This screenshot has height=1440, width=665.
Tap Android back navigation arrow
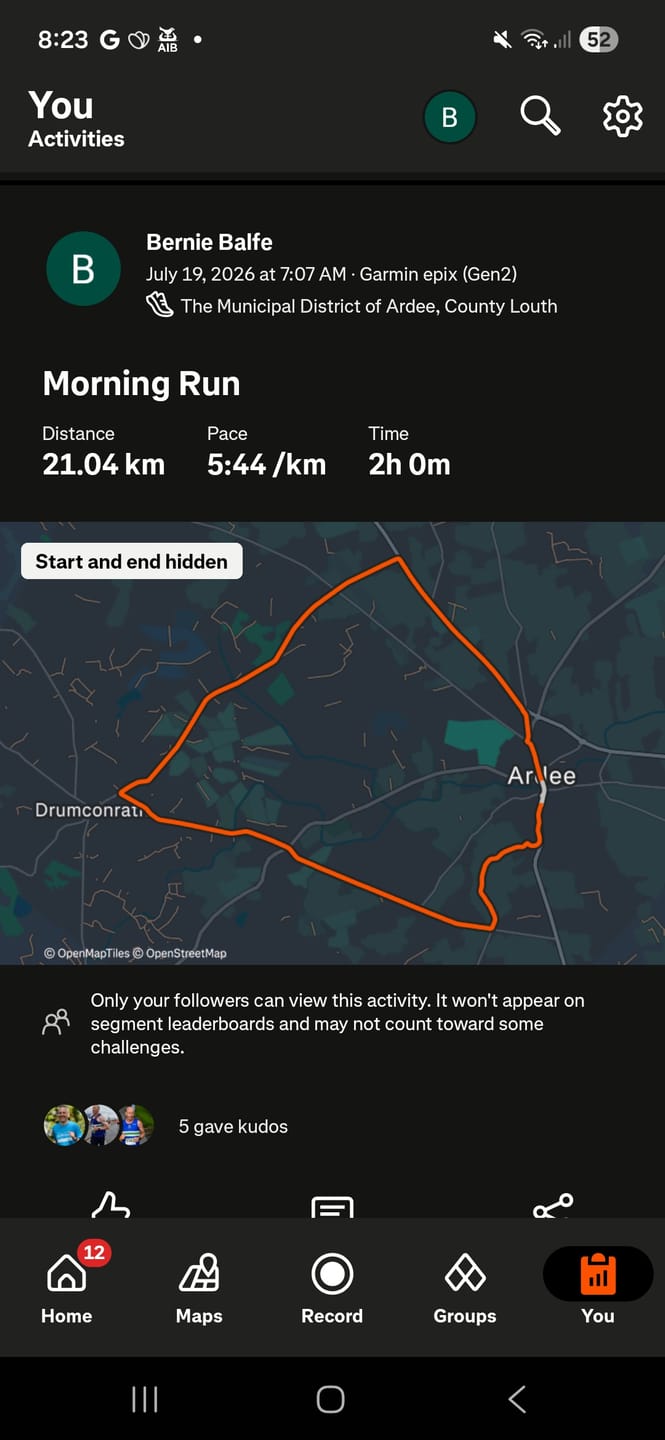pos(517,1399)
